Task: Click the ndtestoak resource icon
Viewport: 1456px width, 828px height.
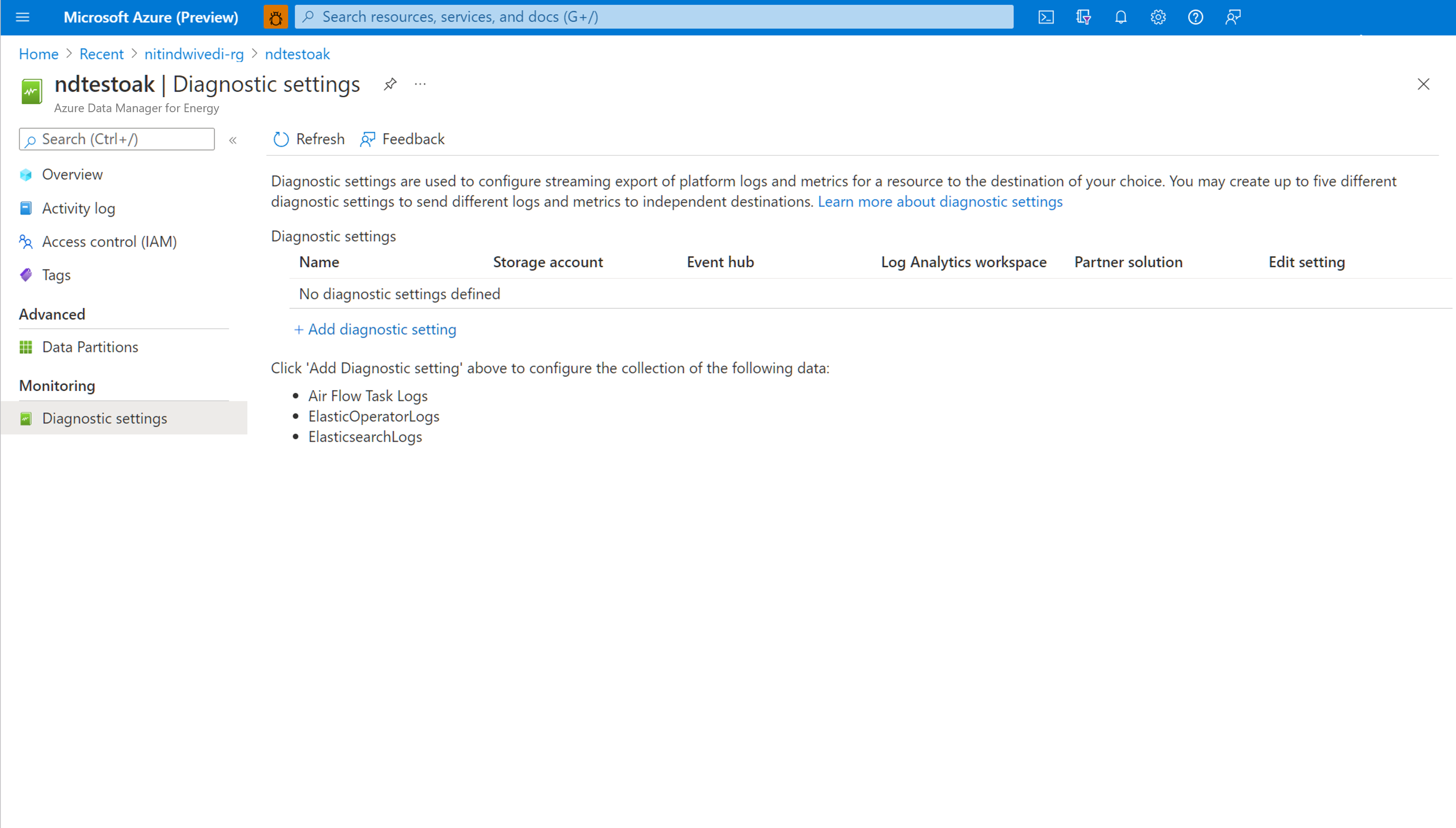Action: pos(32,90)
